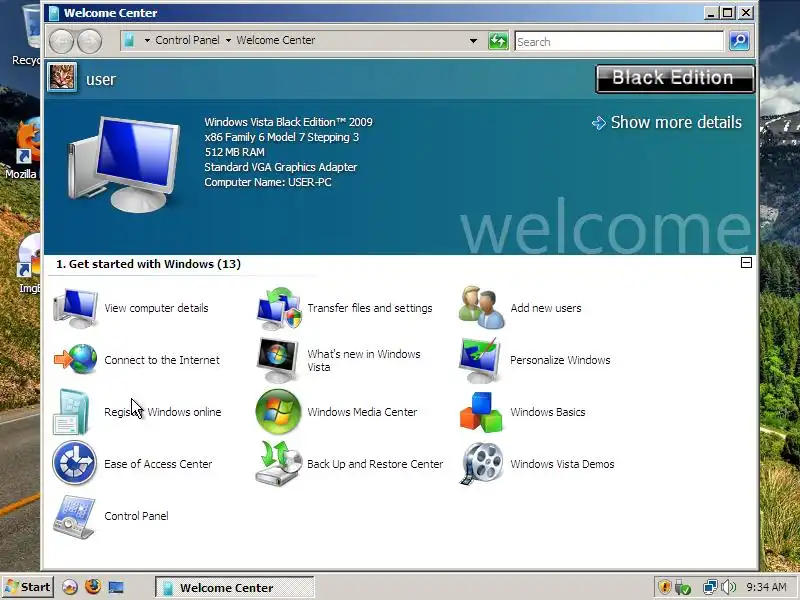Click Transfer files and settings label
The width and height of the screenshot is (800, 600).
pos(370,308)
